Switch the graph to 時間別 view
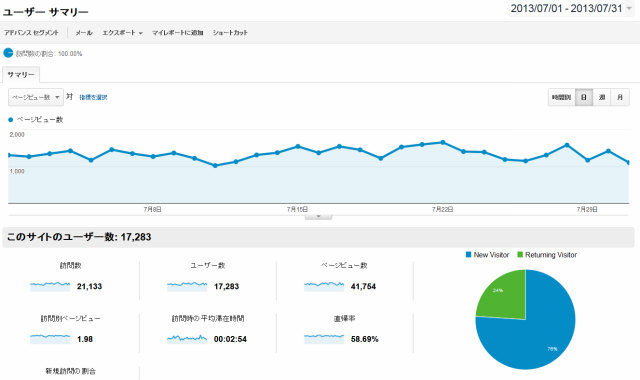 [562, 98]
